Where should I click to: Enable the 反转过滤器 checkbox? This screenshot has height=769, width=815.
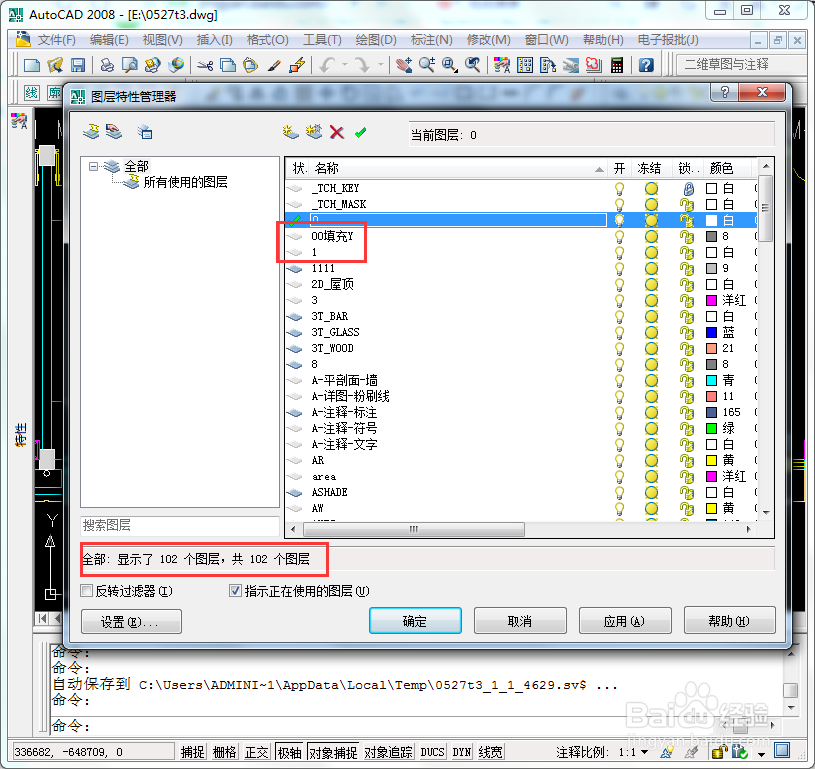click(86, 590)
